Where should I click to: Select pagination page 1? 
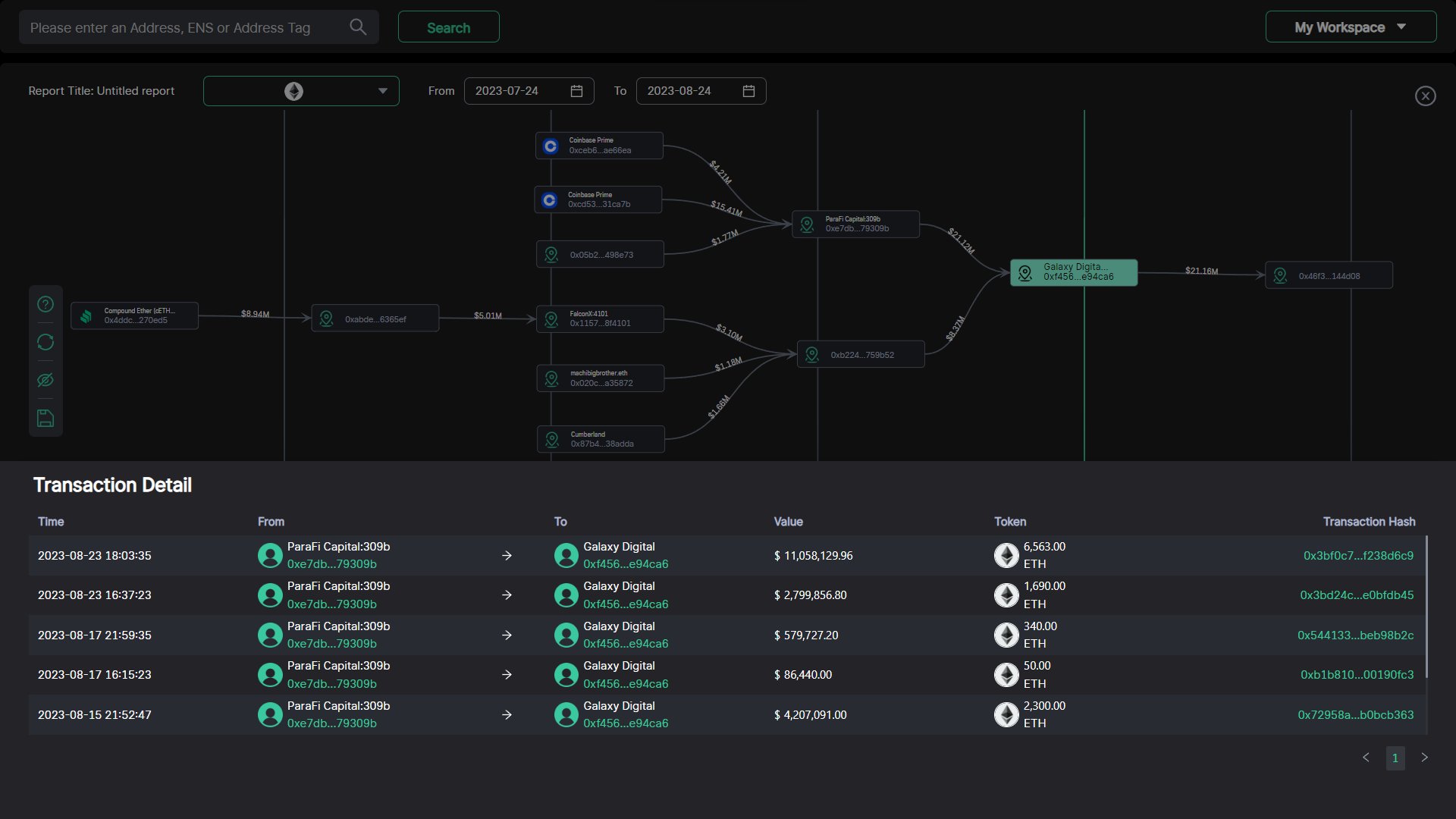click(x=1395, y=758)
